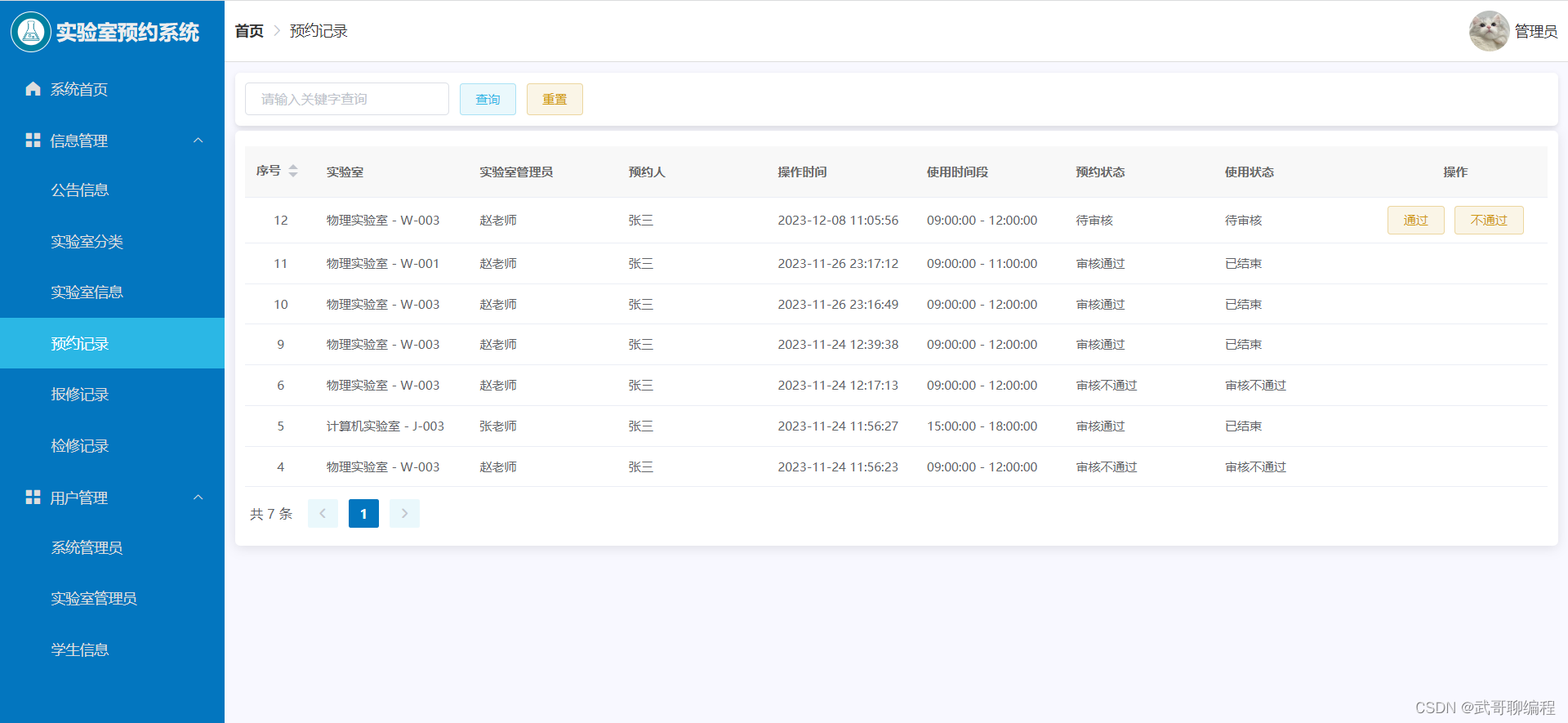Click the 重置 reset button
Image resolution: width=1568 pixels, height=723 pixels.
pos(555,99)
